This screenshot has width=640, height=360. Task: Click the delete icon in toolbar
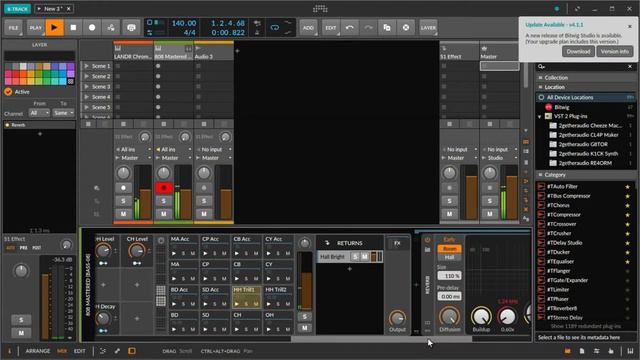pyautogui.click(x=406, y=27)
